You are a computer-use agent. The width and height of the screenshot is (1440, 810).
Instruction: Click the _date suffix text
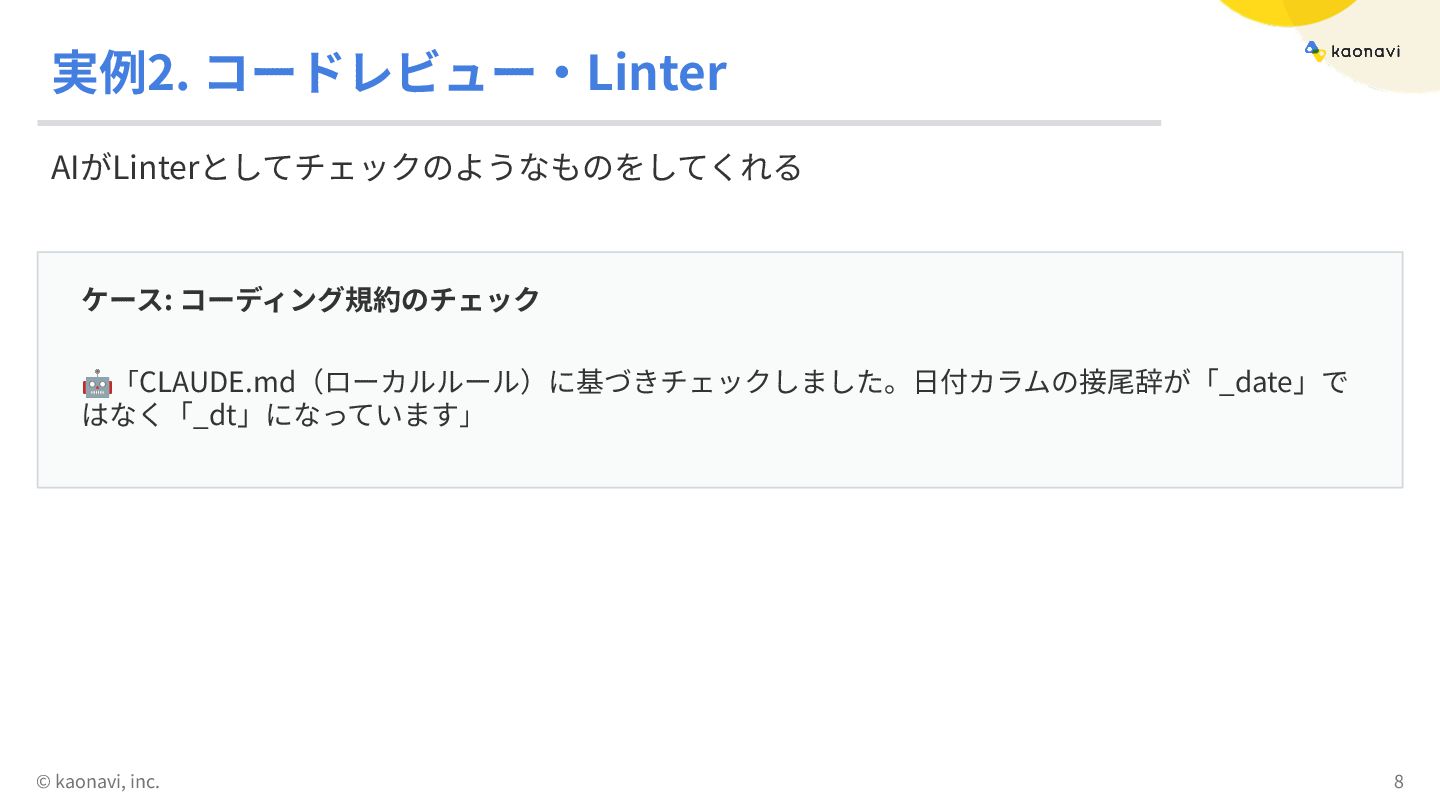[1256, 383]
